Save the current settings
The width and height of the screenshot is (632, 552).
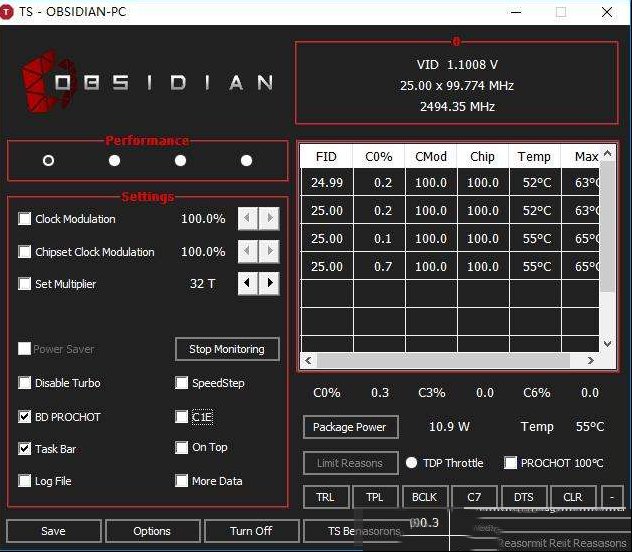(54, 531)
